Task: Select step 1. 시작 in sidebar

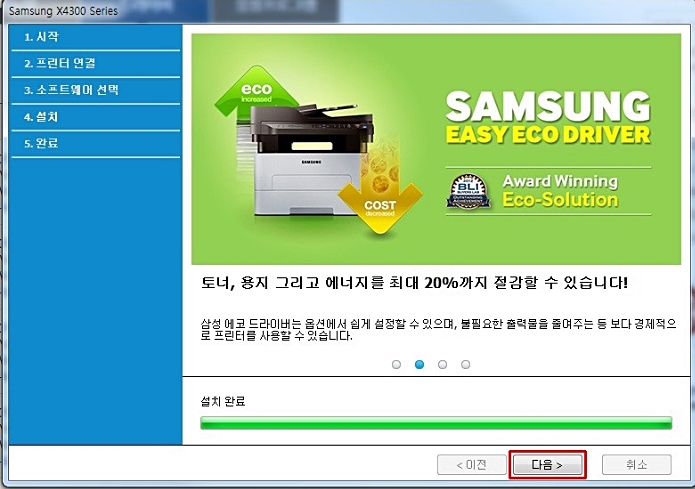Action: point(96,37)
